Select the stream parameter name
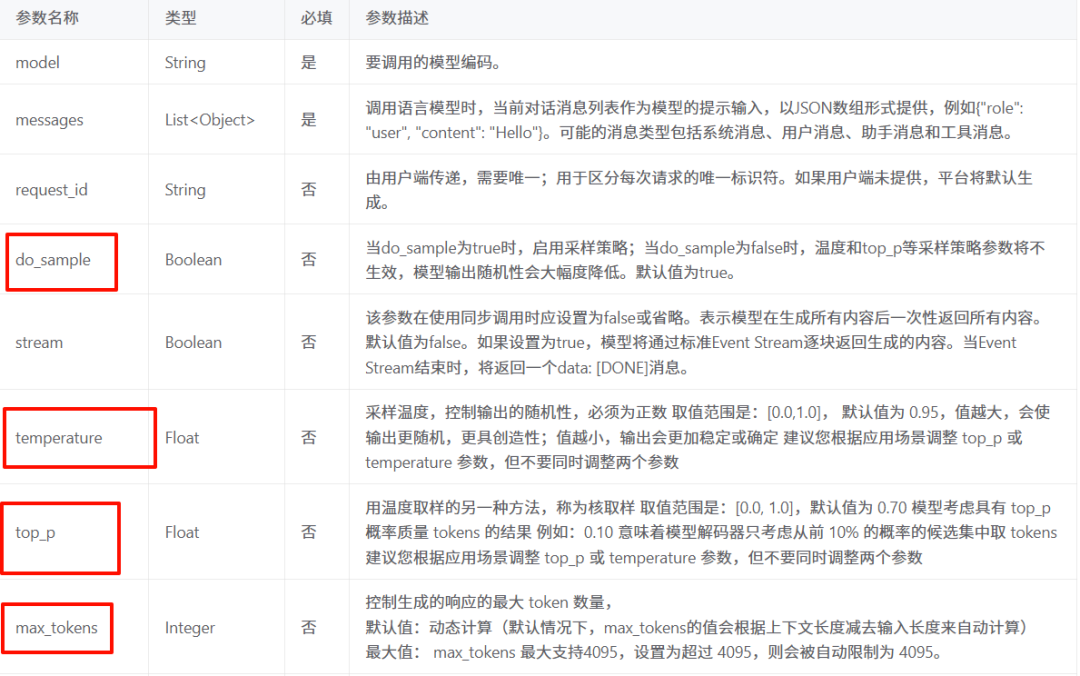The width and height of the screenshot is (1080, 676). click(39, 342)
